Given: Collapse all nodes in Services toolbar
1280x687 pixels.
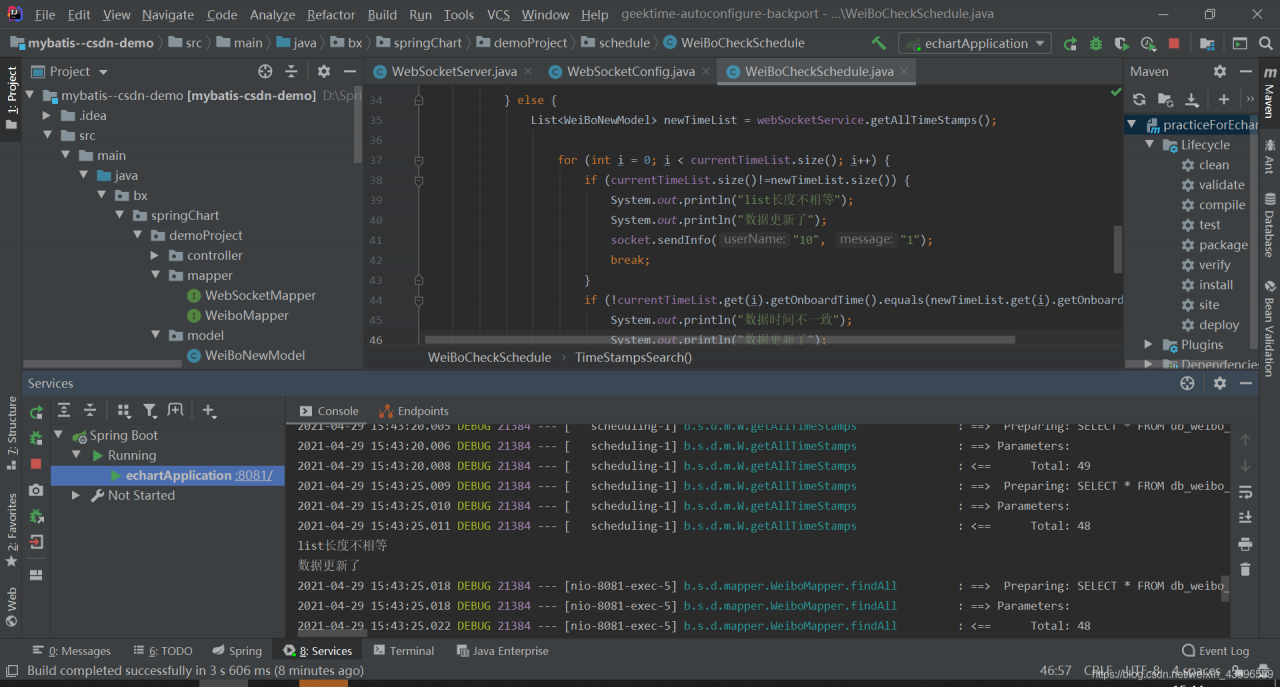Looking at the screenshot, I should [x=90, y=410].
